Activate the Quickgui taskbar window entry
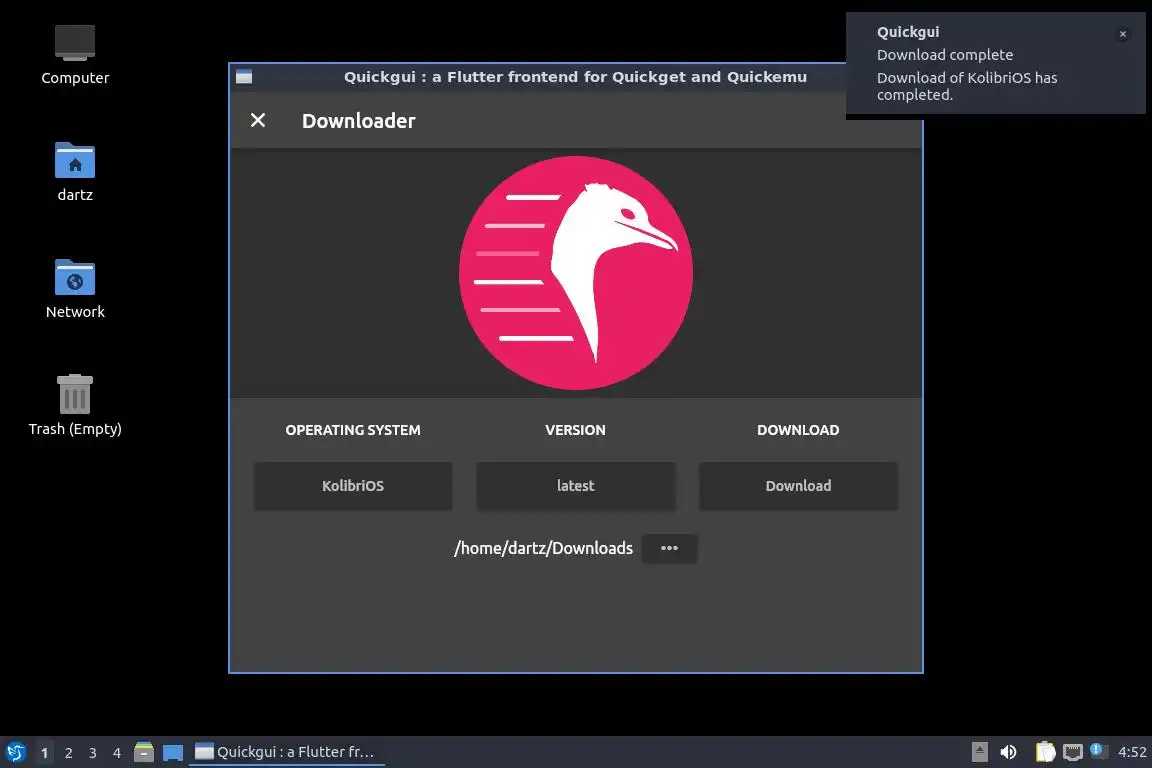Image resolution: width=1152 pixels, height=768 pixels. (287, 752)
